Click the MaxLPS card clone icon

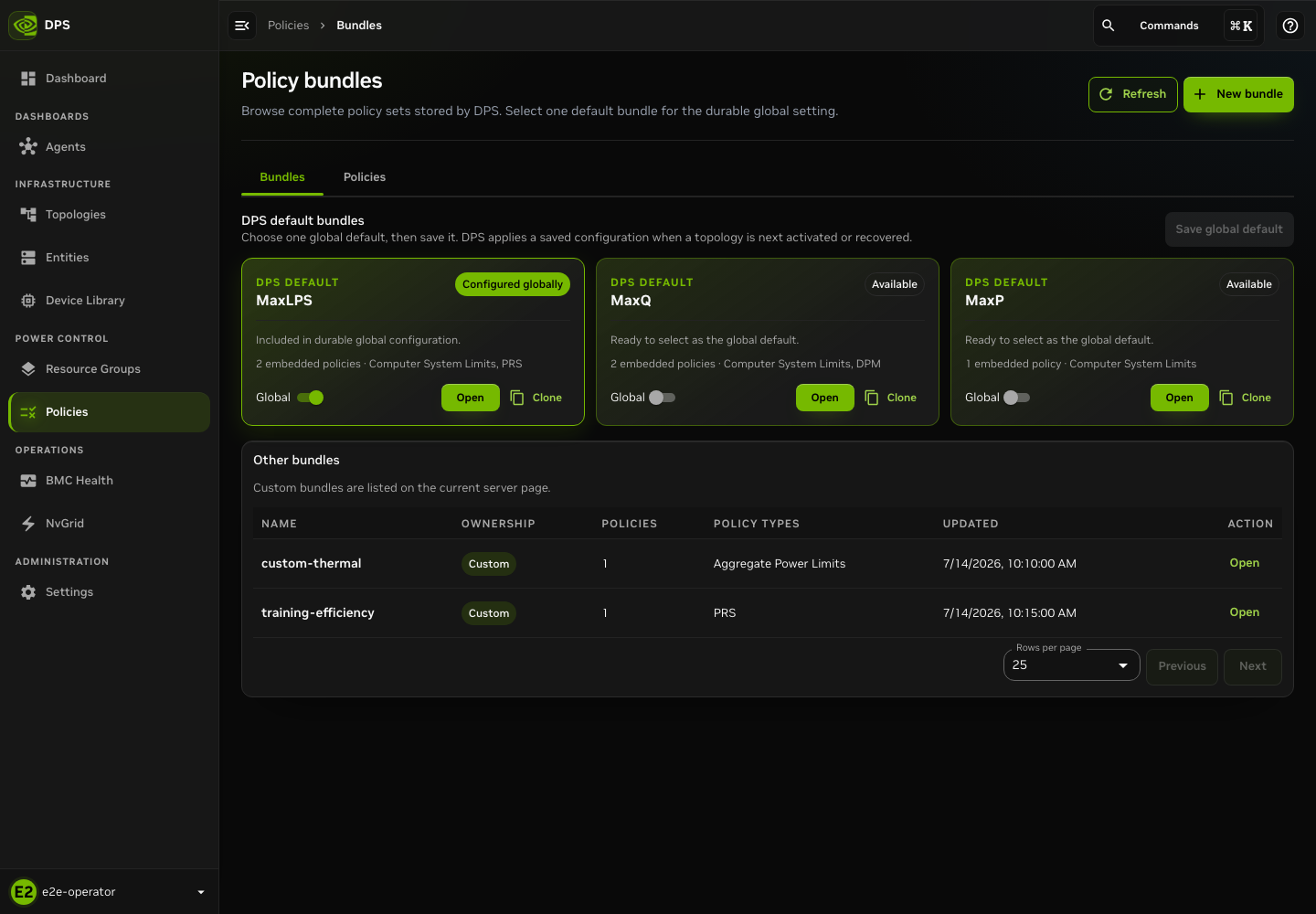coord(517,398)
